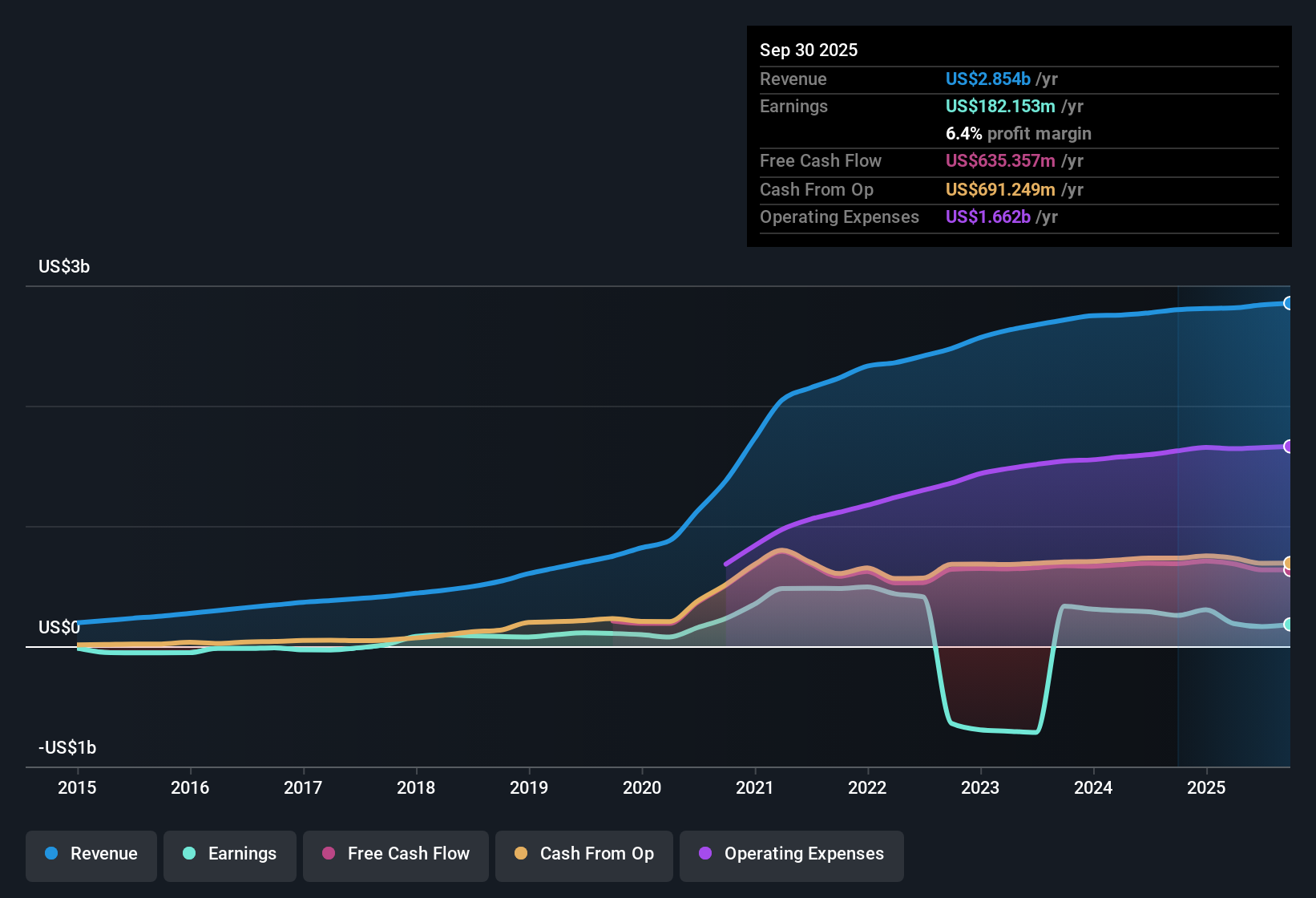Screen dimensions: 1316x898
Task: Click the blue Revenue legend dot
Action: click(50, 853)
